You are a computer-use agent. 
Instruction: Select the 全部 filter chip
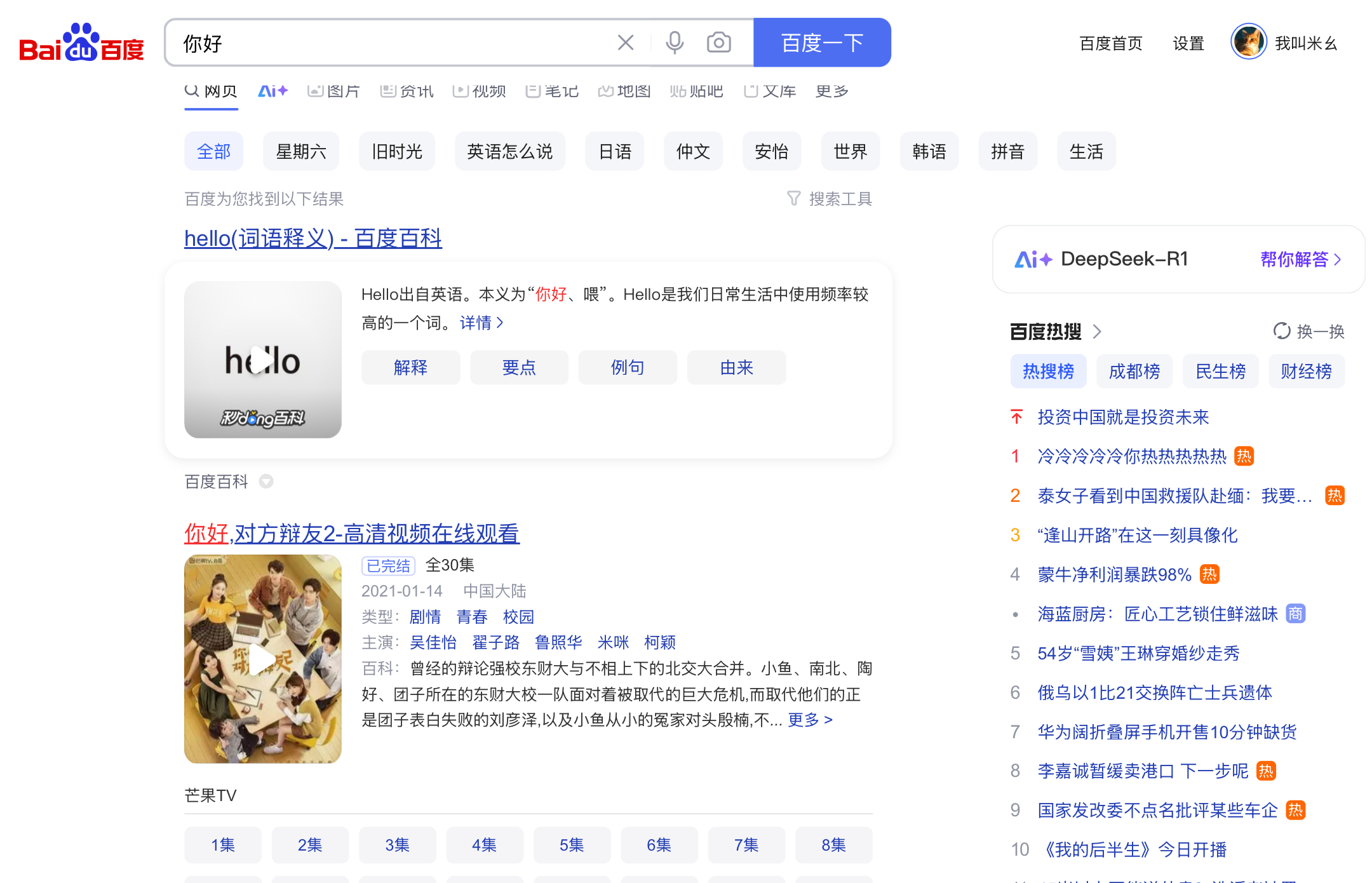(x=213, y=152)
